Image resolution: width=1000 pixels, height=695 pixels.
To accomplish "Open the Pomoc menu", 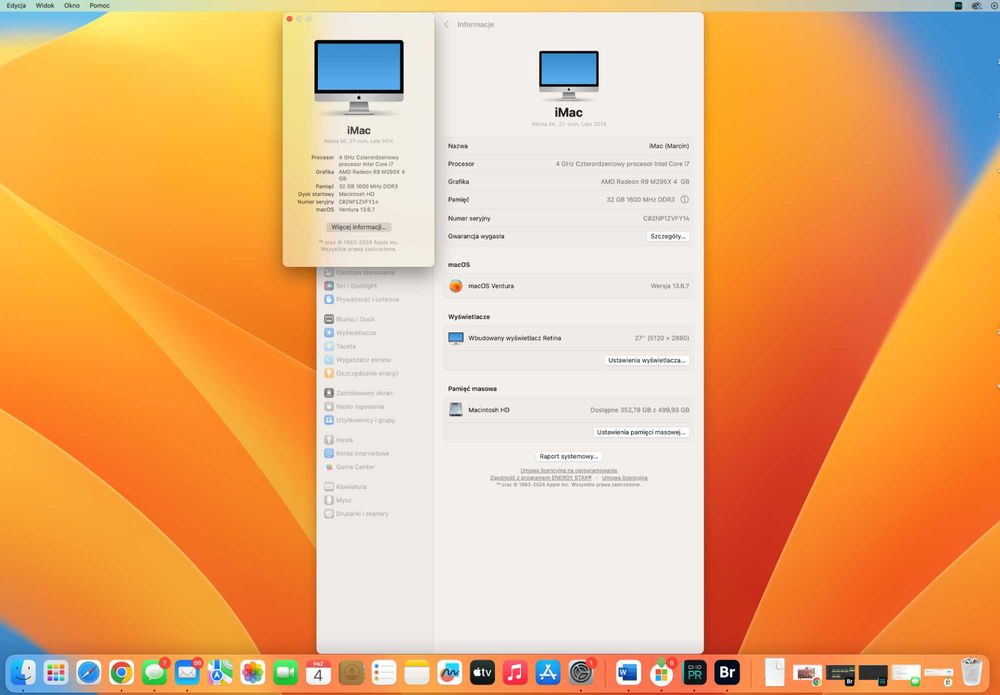I will (99, 5).
